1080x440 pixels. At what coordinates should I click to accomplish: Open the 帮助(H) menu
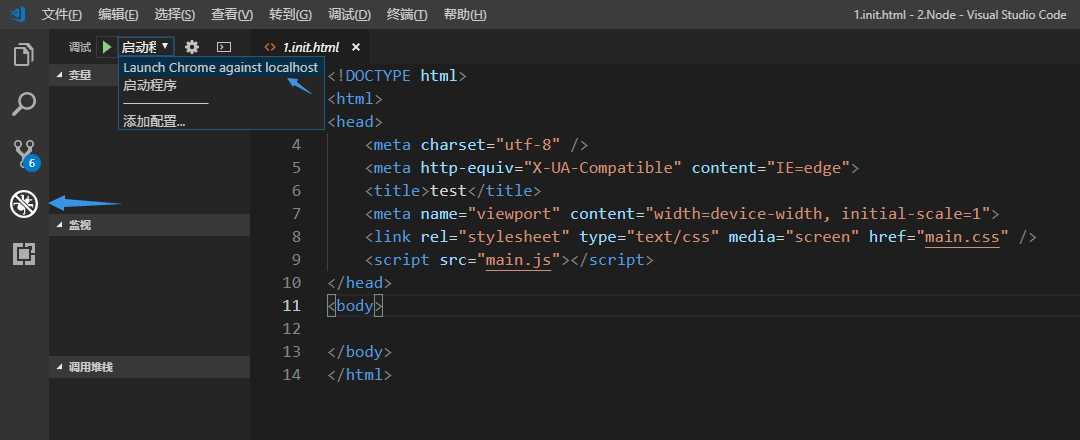(x=465, y=14)
